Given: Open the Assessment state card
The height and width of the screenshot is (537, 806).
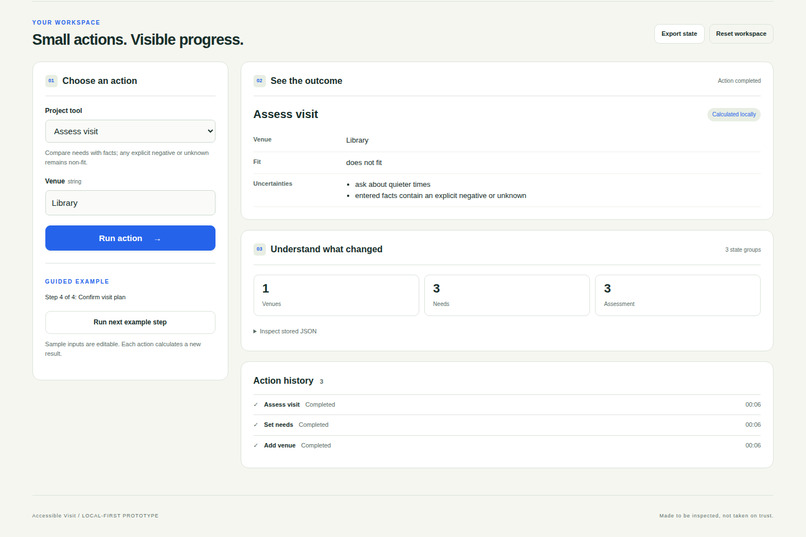Looking at the screenshot, I should (677, 295).
